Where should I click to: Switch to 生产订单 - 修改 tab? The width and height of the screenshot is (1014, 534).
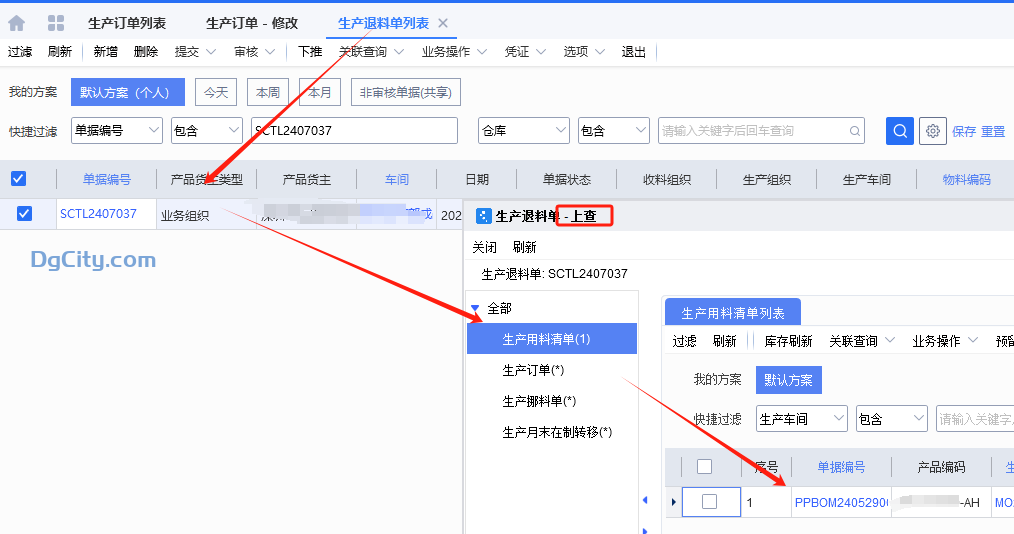click(252, 23)
